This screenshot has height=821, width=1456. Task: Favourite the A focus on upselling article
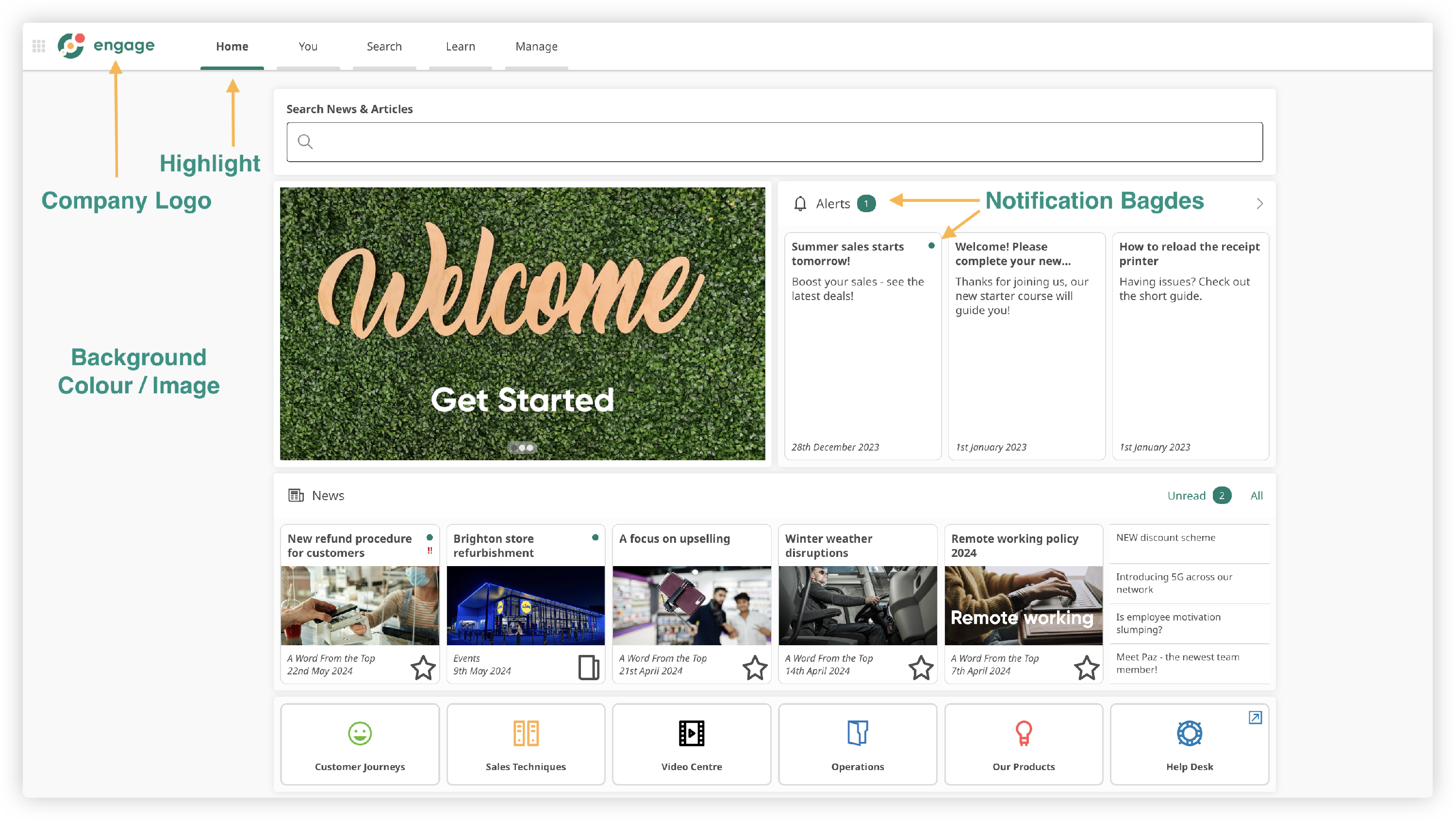click(755, 668)
